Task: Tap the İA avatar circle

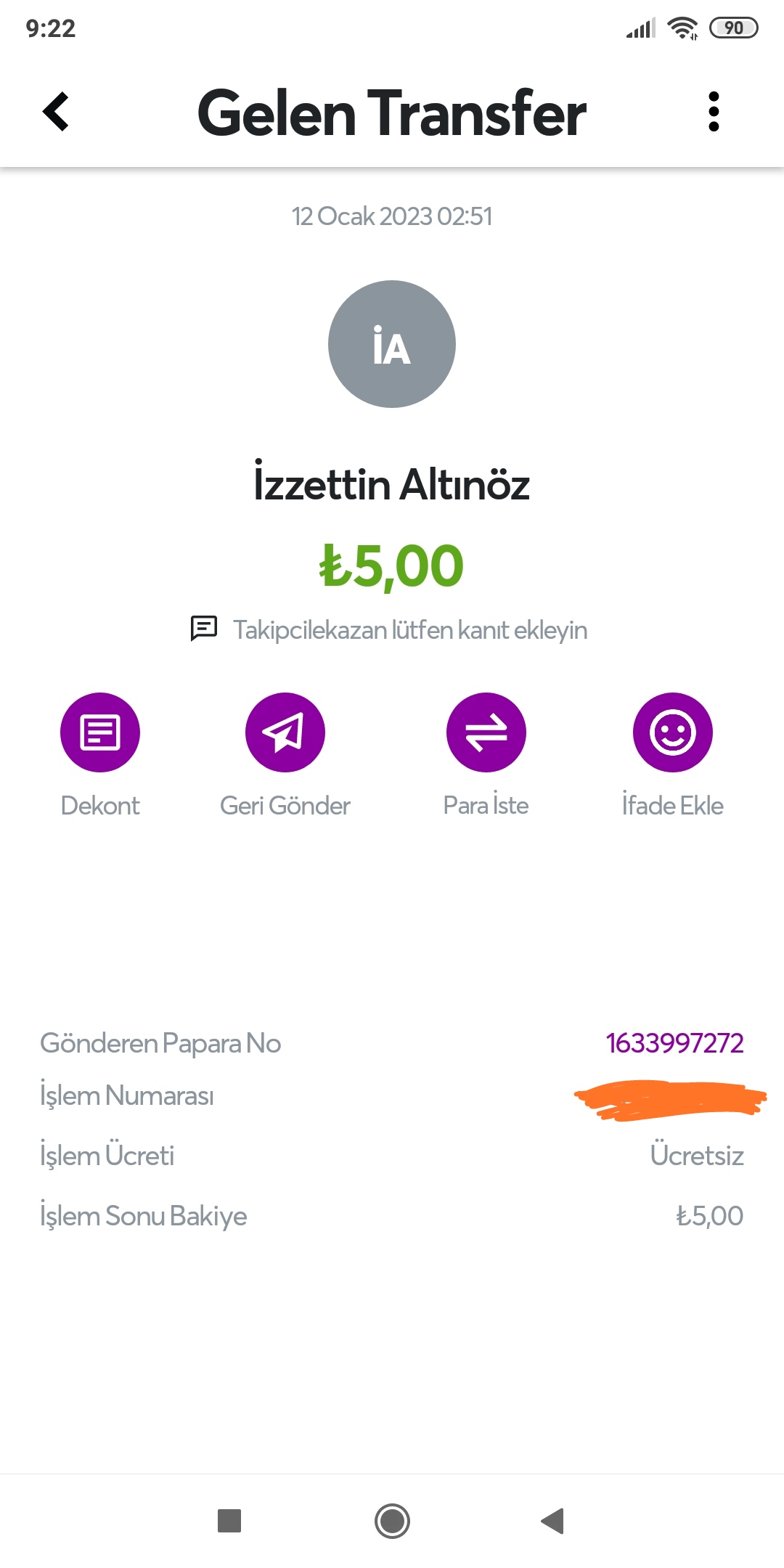Action: (392, 344)
